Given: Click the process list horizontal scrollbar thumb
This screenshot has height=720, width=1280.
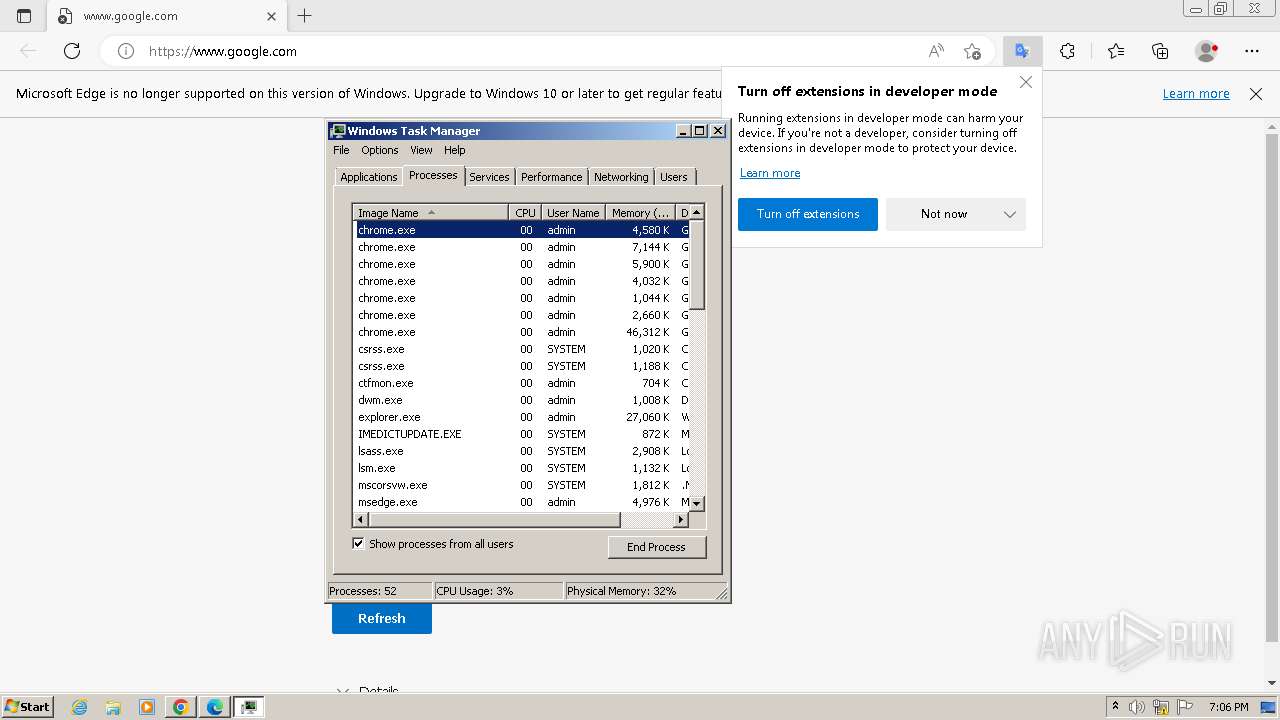Looking at the screenshot, I should click(x=495, y=520).
